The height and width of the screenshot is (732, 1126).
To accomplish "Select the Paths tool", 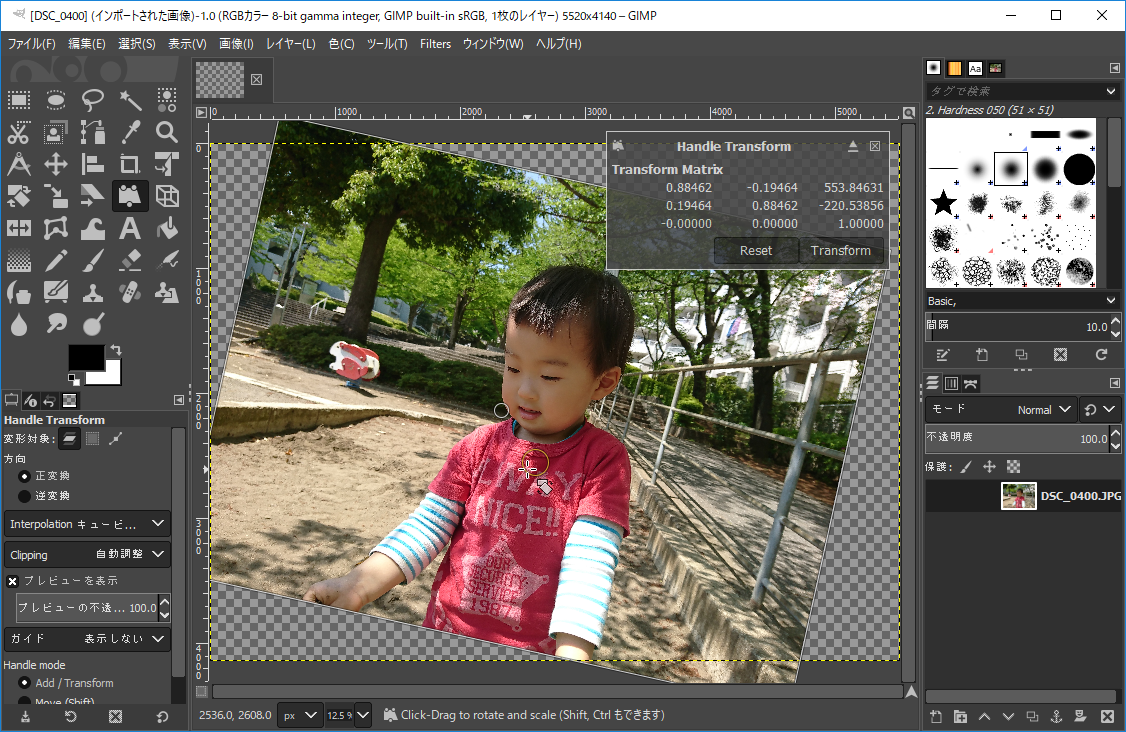I will click(x=93, y=132).
